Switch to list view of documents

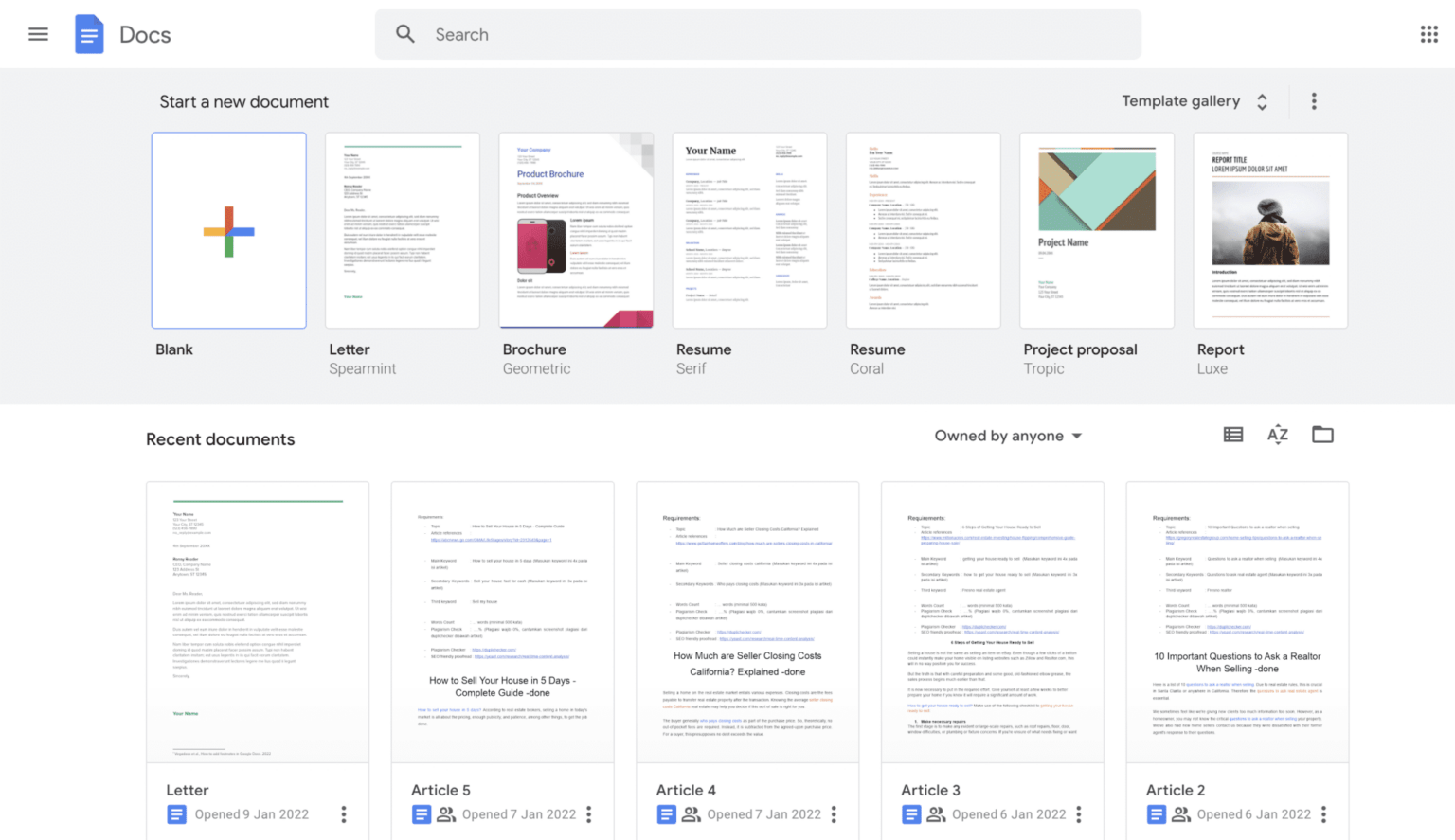coord(1232,435)
